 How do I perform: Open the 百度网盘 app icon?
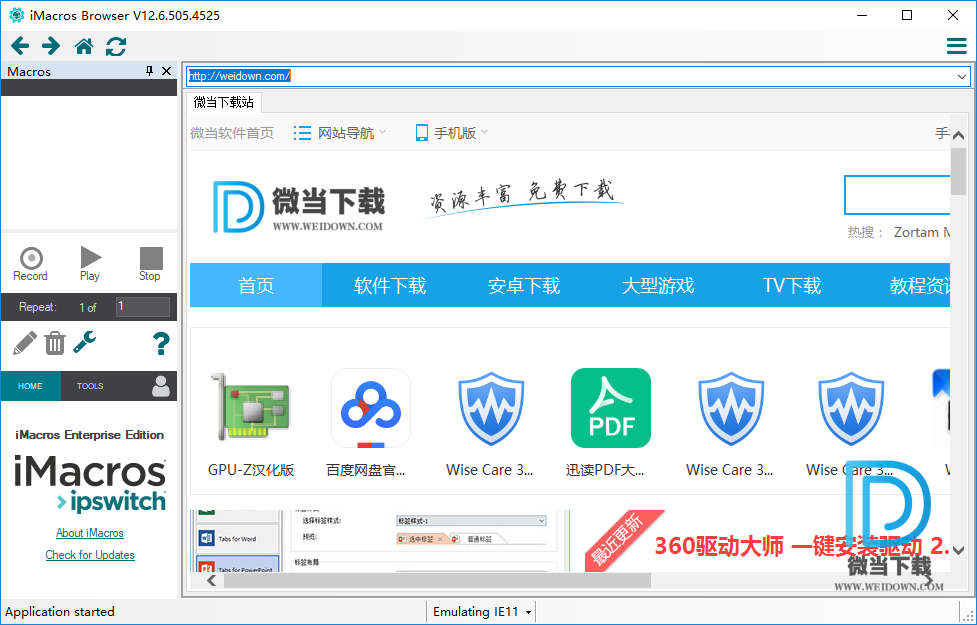point(371,408)
